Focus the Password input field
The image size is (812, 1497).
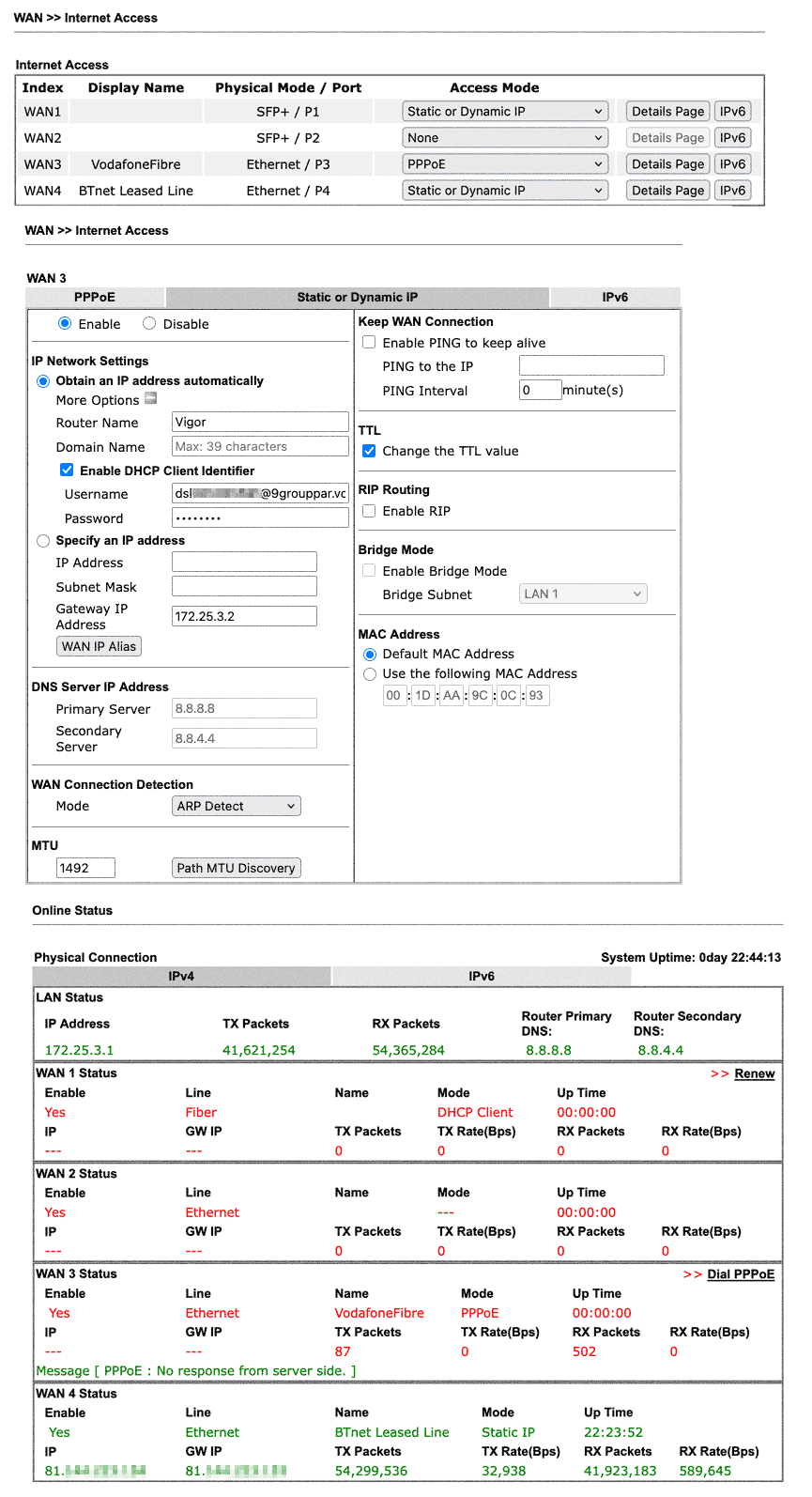[x=260, y=517]
